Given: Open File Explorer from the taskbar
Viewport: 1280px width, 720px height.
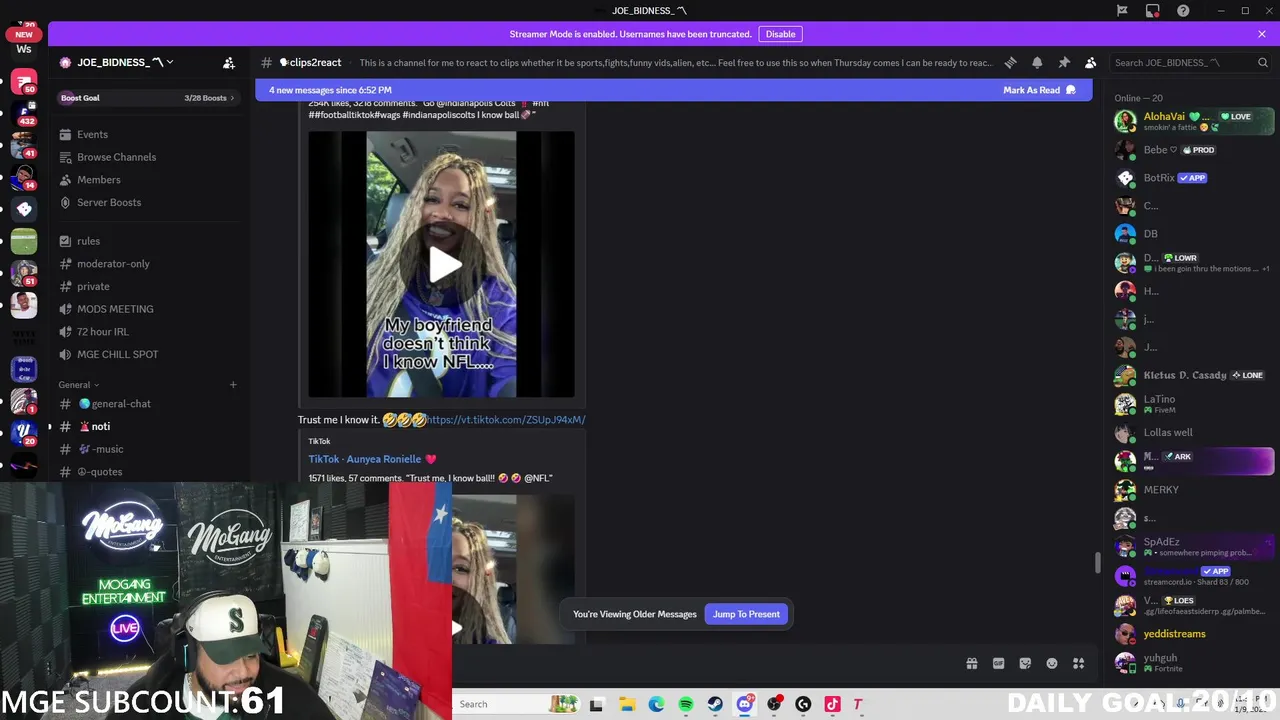Looking at the screenshot, I should point(627,704).
